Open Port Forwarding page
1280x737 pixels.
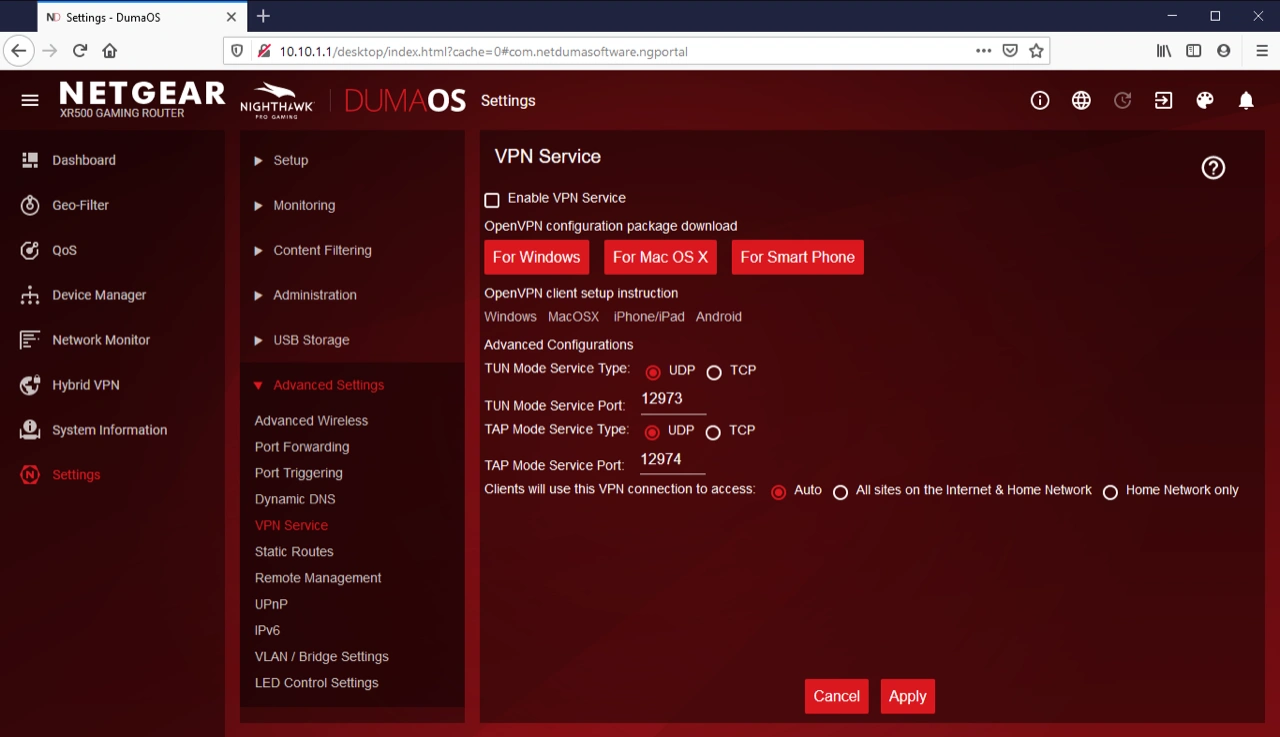coord(302,447)
